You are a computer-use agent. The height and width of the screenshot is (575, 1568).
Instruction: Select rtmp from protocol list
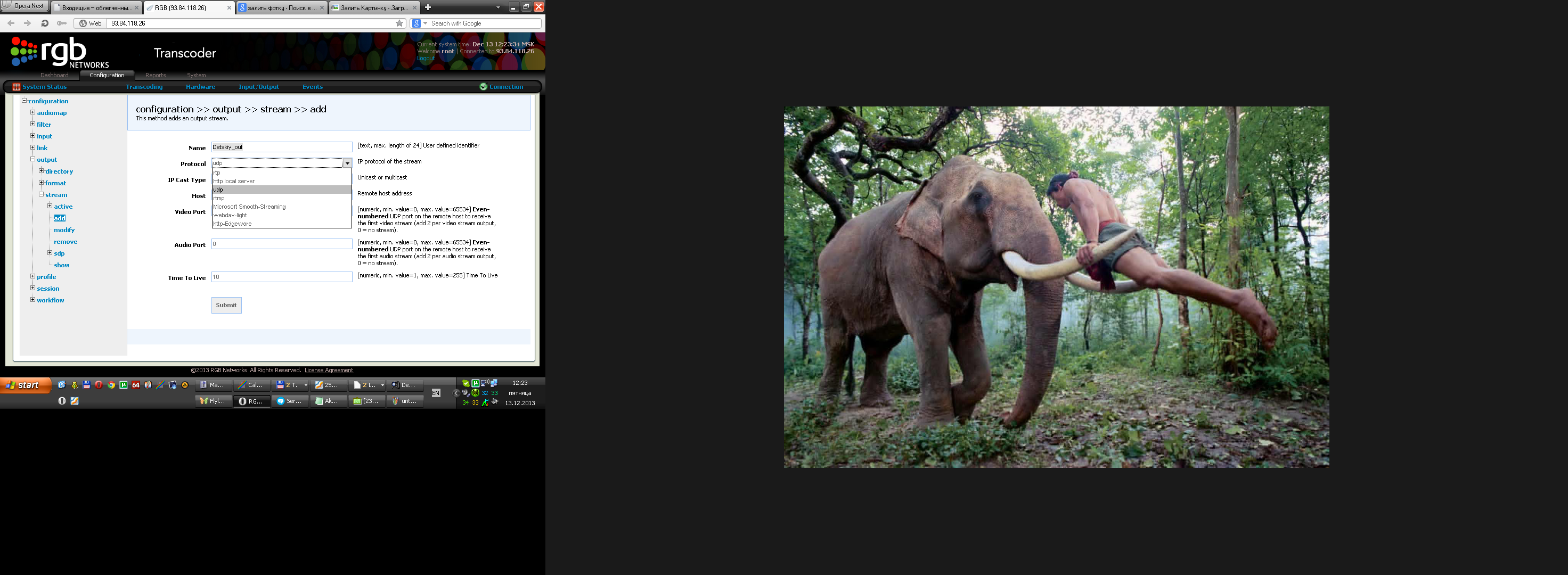219,199
